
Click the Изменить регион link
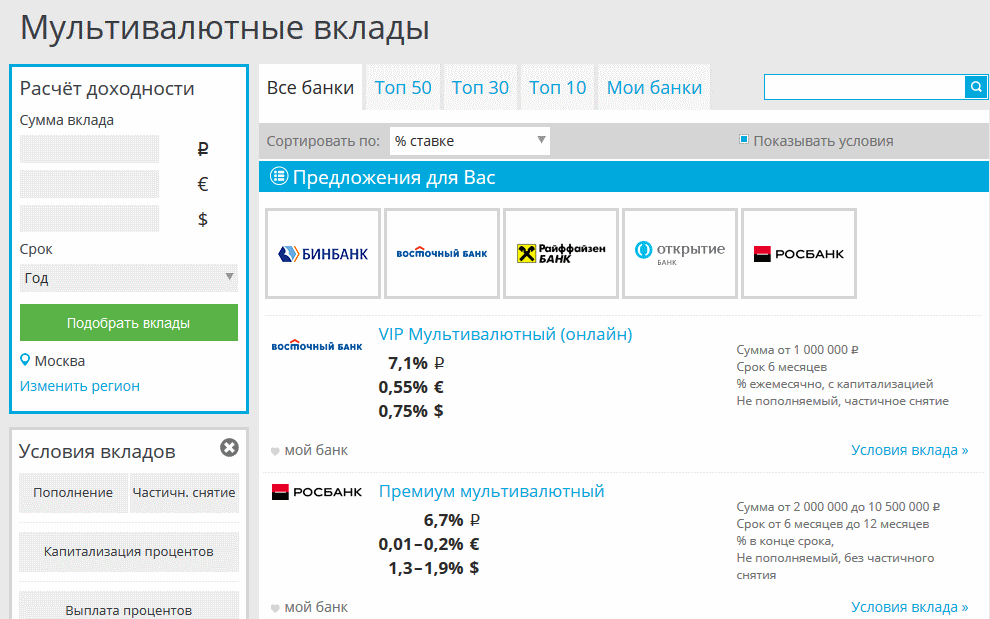point(80,386)
